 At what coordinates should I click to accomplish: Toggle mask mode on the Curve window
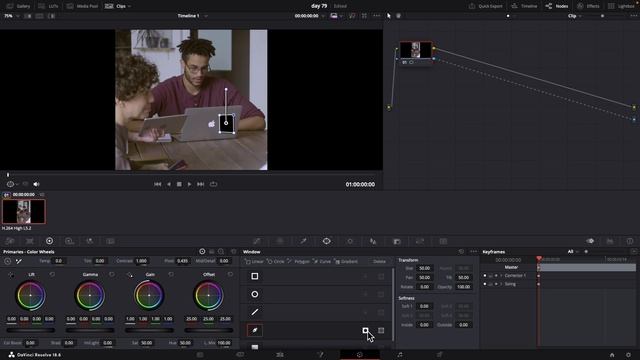[381, 330]
